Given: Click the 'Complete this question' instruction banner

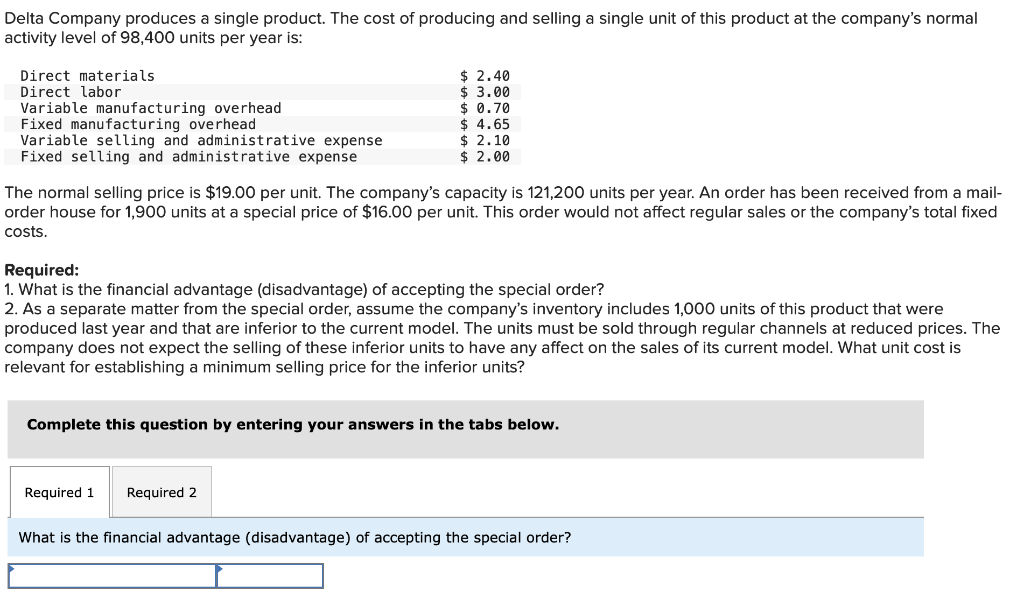Looking at the screenshot, I should (x=293, y=424).
